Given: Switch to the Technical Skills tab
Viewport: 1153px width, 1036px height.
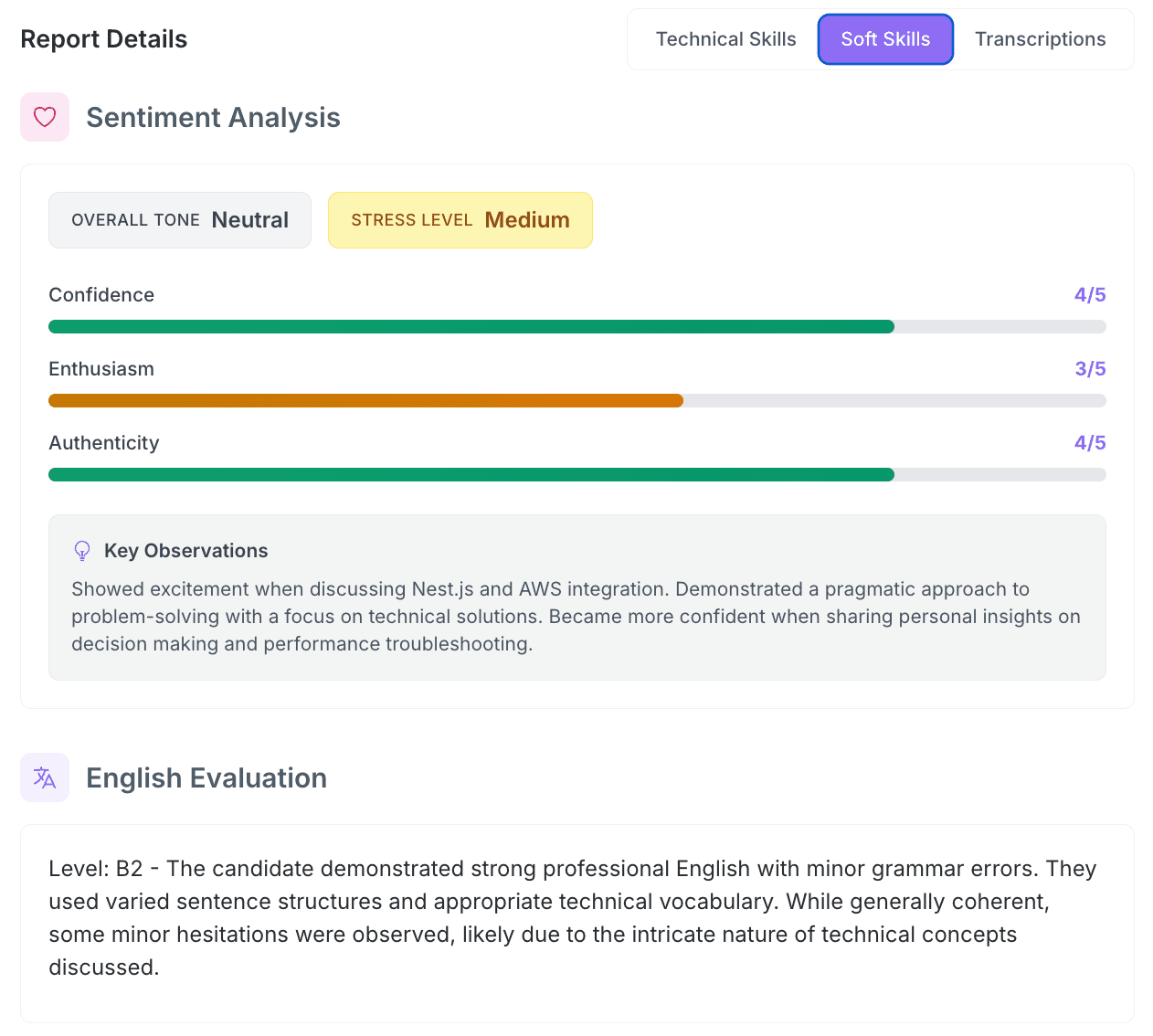Looking at the screenshot, I should (725, 39).
